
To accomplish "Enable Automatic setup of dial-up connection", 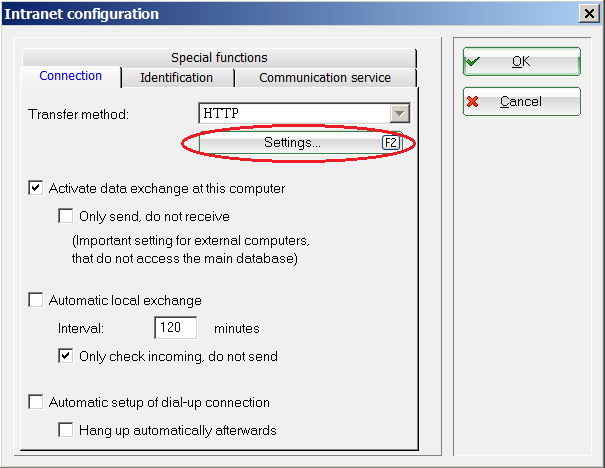I will click(x=36, y=403).
